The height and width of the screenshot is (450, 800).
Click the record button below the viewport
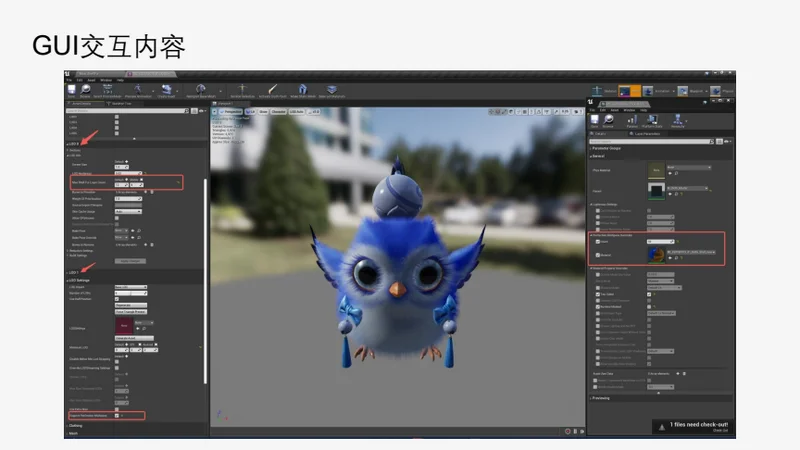tap(567, 432)
